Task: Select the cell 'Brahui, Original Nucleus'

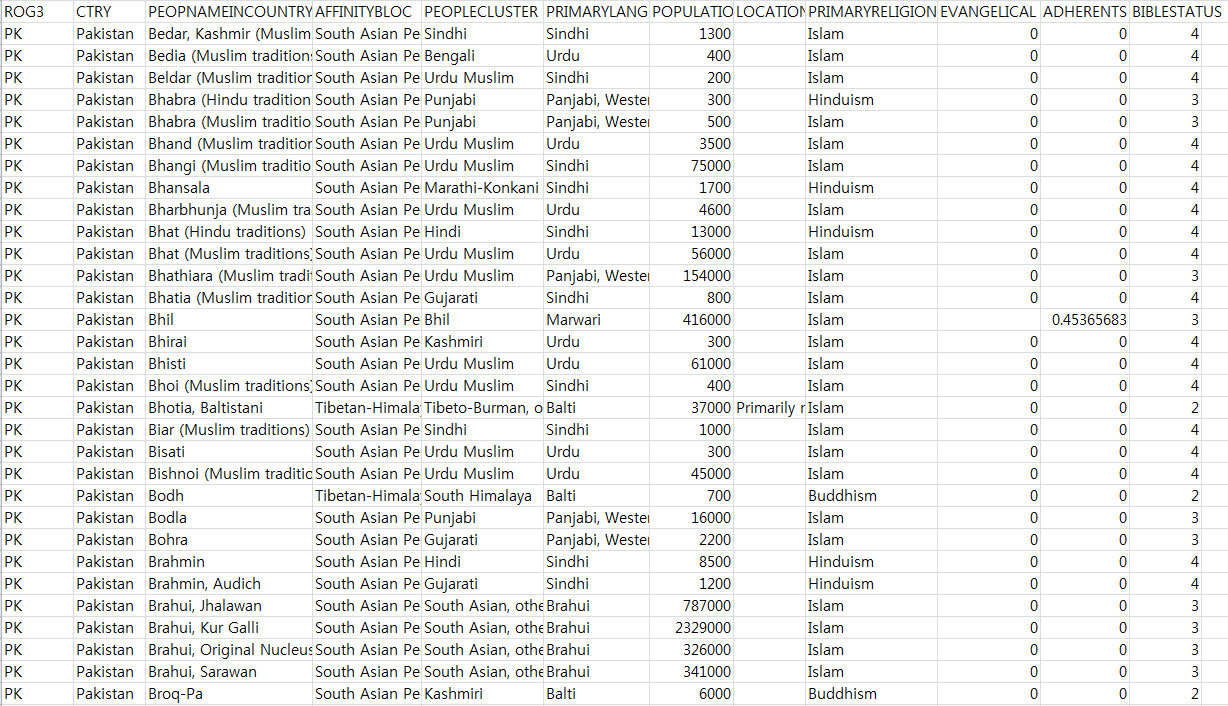Action: coord(229,650)
